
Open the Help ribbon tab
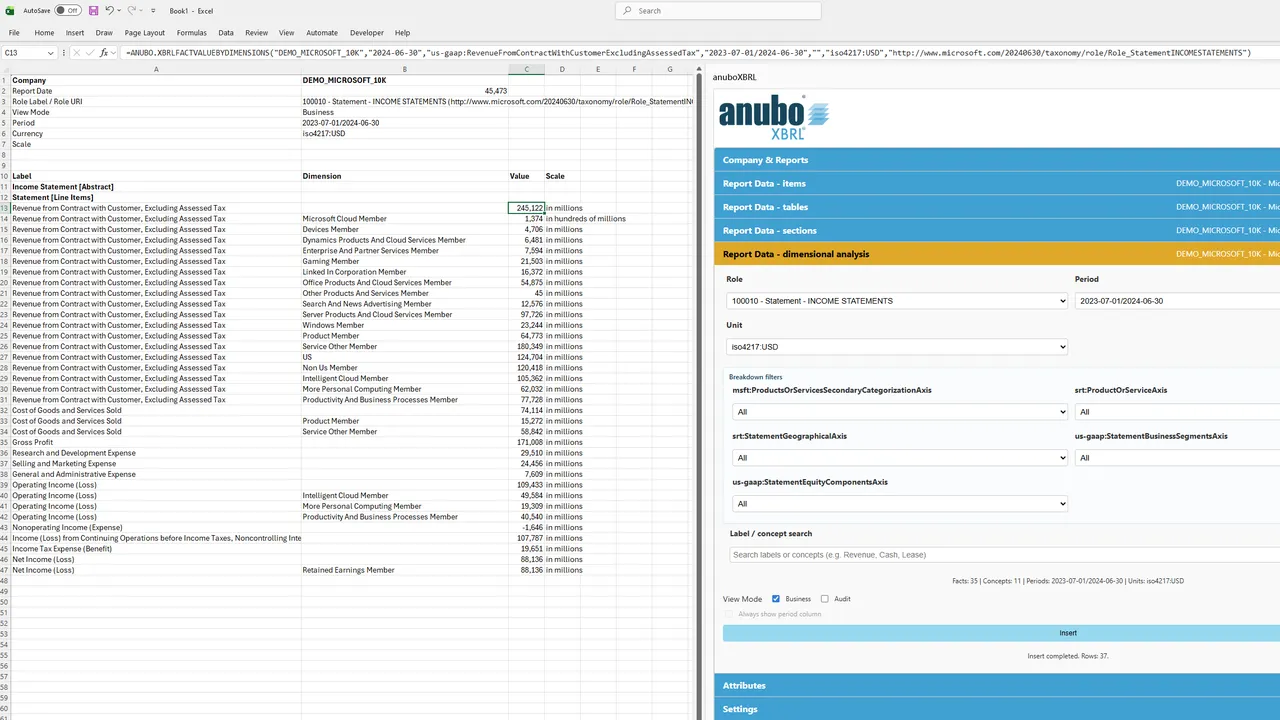(x=402, y=33)
